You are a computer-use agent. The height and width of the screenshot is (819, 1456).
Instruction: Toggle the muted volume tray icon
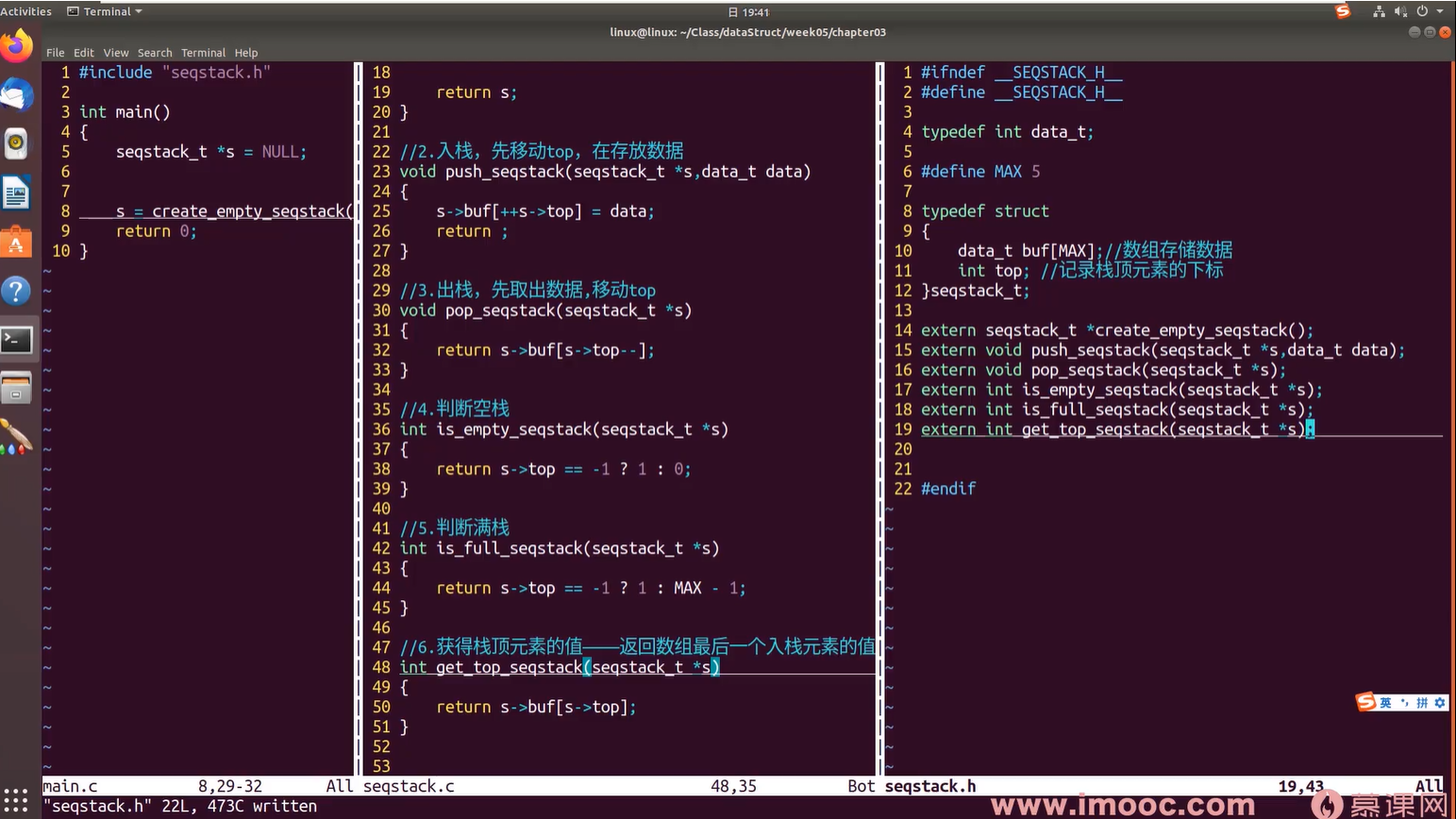click(x=1400, y=11)
